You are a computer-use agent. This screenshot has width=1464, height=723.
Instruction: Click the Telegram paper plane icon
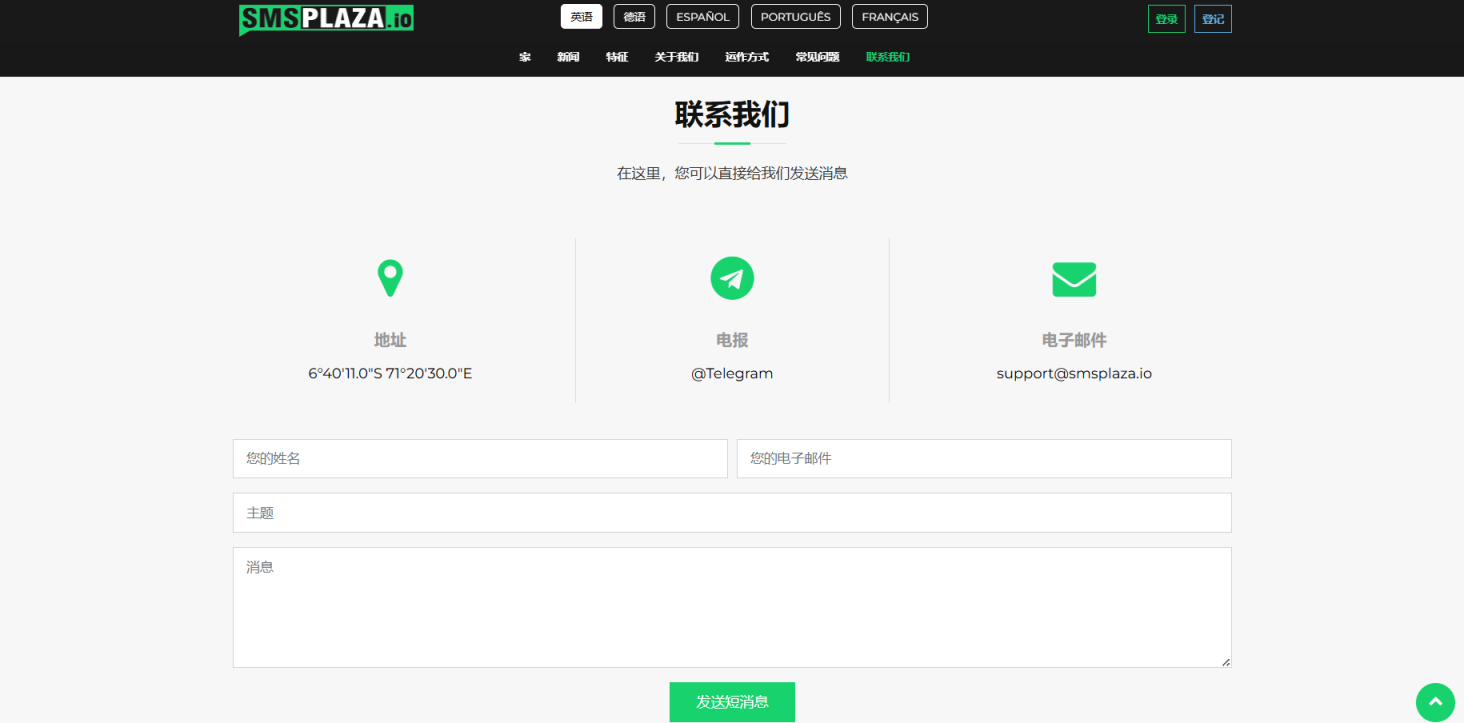tap(732, 278)
